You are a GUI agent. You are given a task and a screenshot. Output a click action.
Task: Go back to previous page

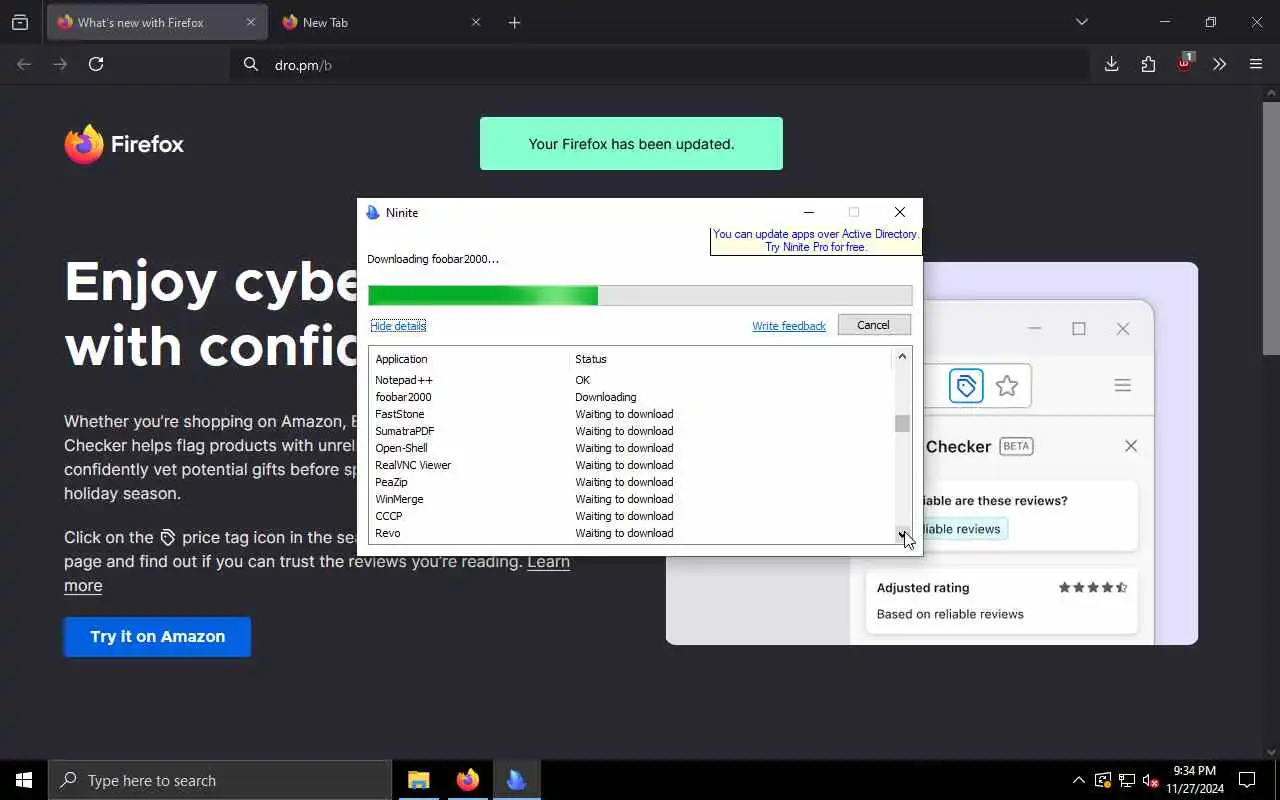click(24, 64)
